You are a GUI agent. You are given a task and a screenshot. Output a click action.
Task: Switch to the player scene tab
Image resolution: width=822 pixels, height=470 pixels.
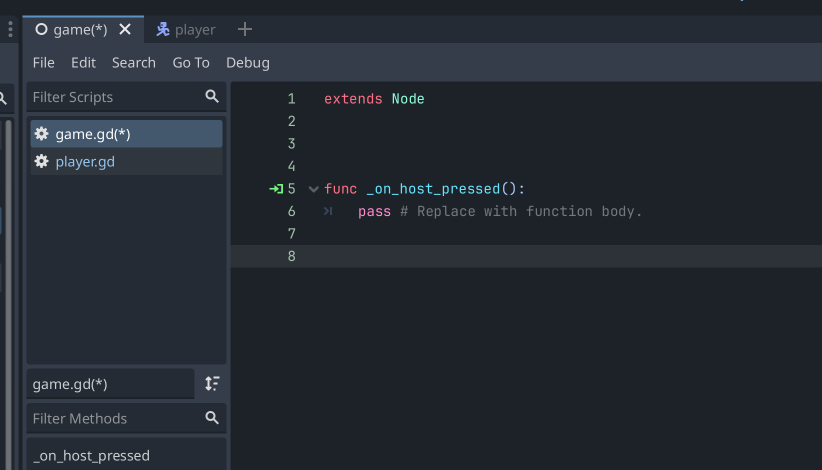click(186, 30)
